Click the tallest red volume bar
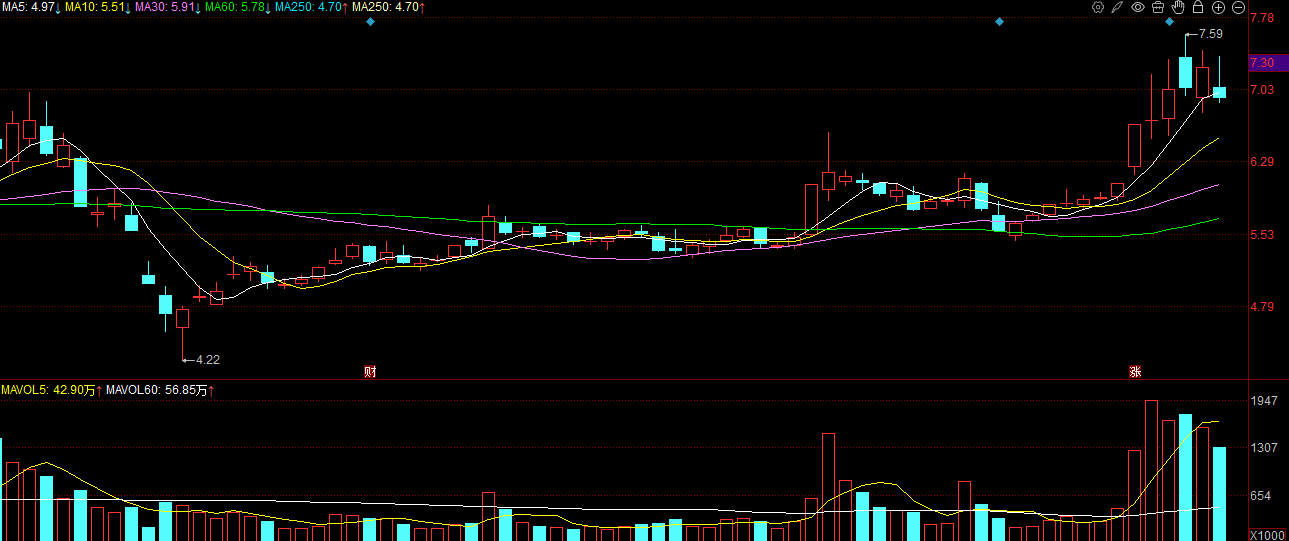The image size is (1289, 541). [1151, 470]
